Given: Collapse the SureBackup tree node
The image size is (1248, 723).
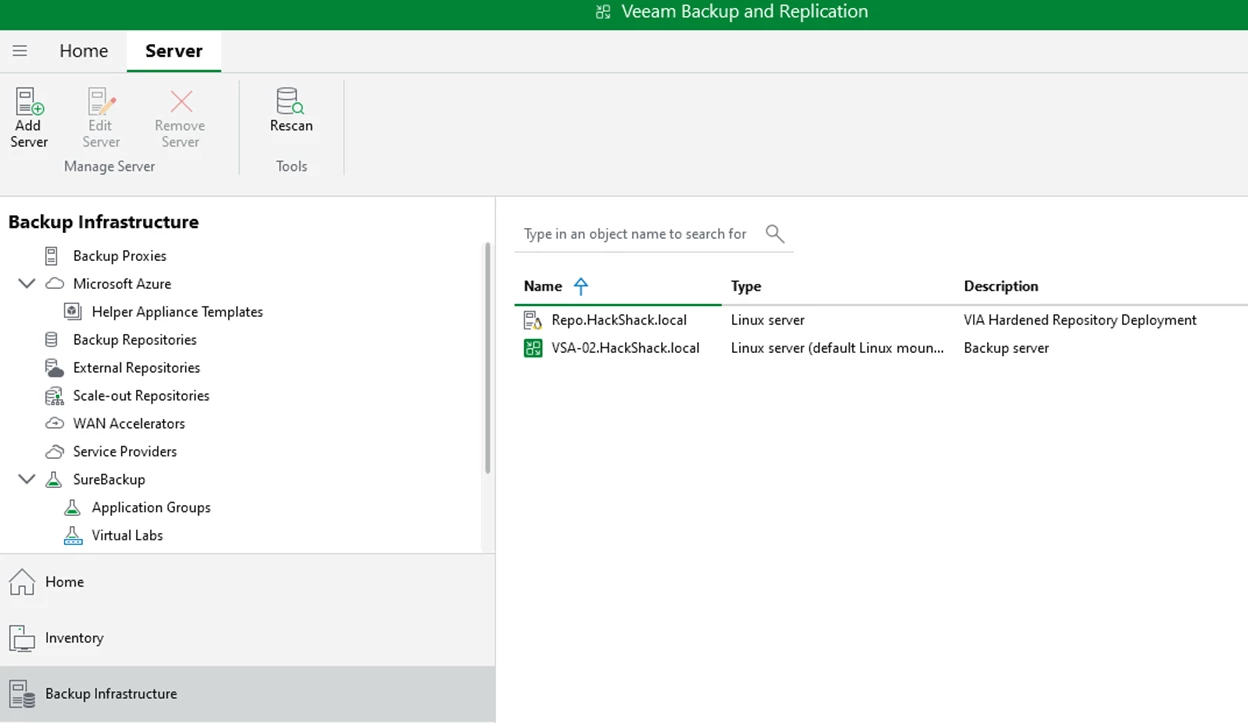Looking at the screenshot, I should (27, 480).
